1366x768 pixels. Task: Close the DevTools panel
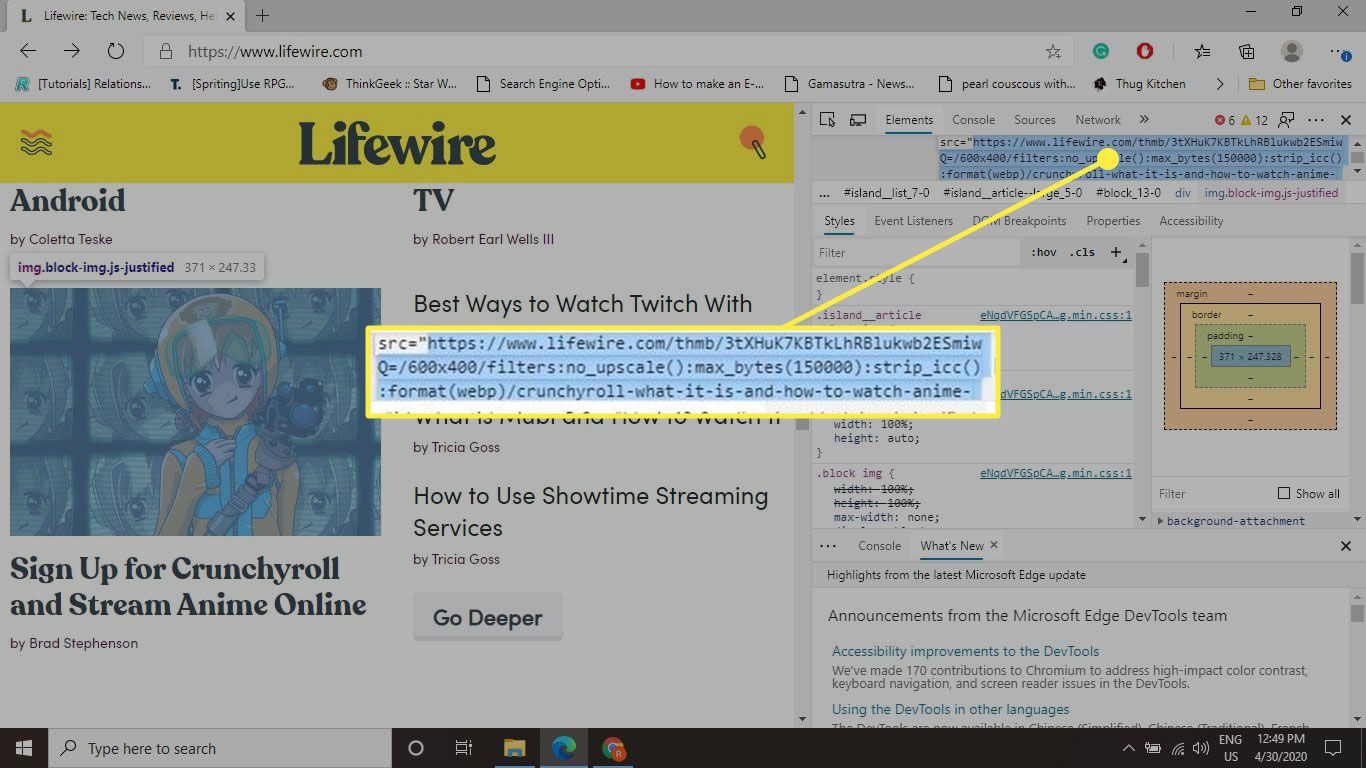coord(1346,120)
